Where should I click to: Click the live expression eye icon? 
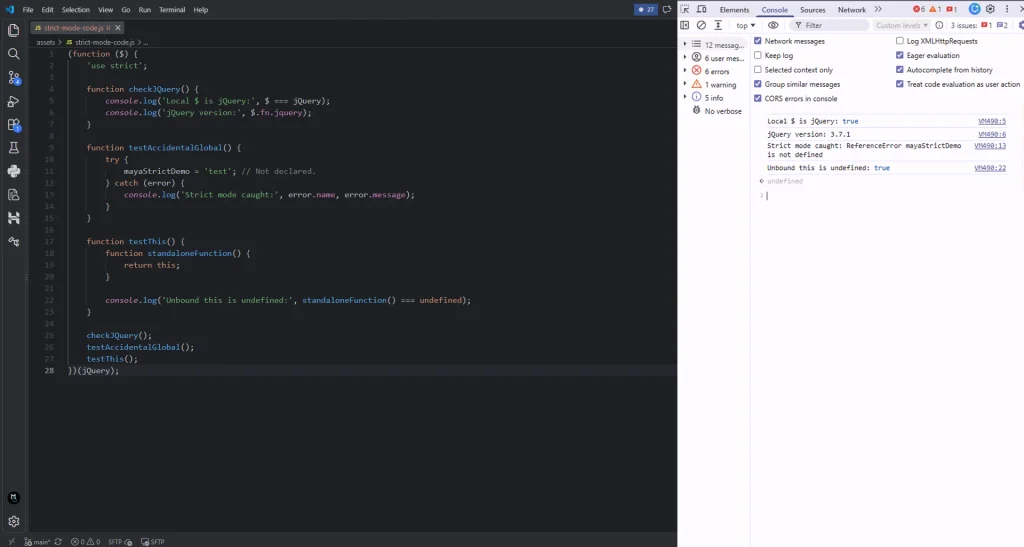[x=773, y=25]
